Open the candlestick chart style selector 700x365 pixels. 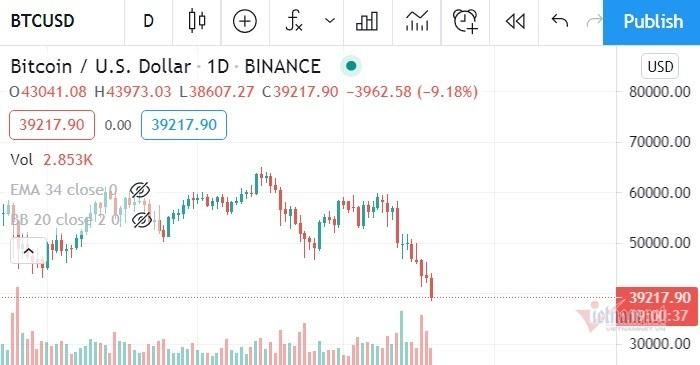tap(196, 21)
